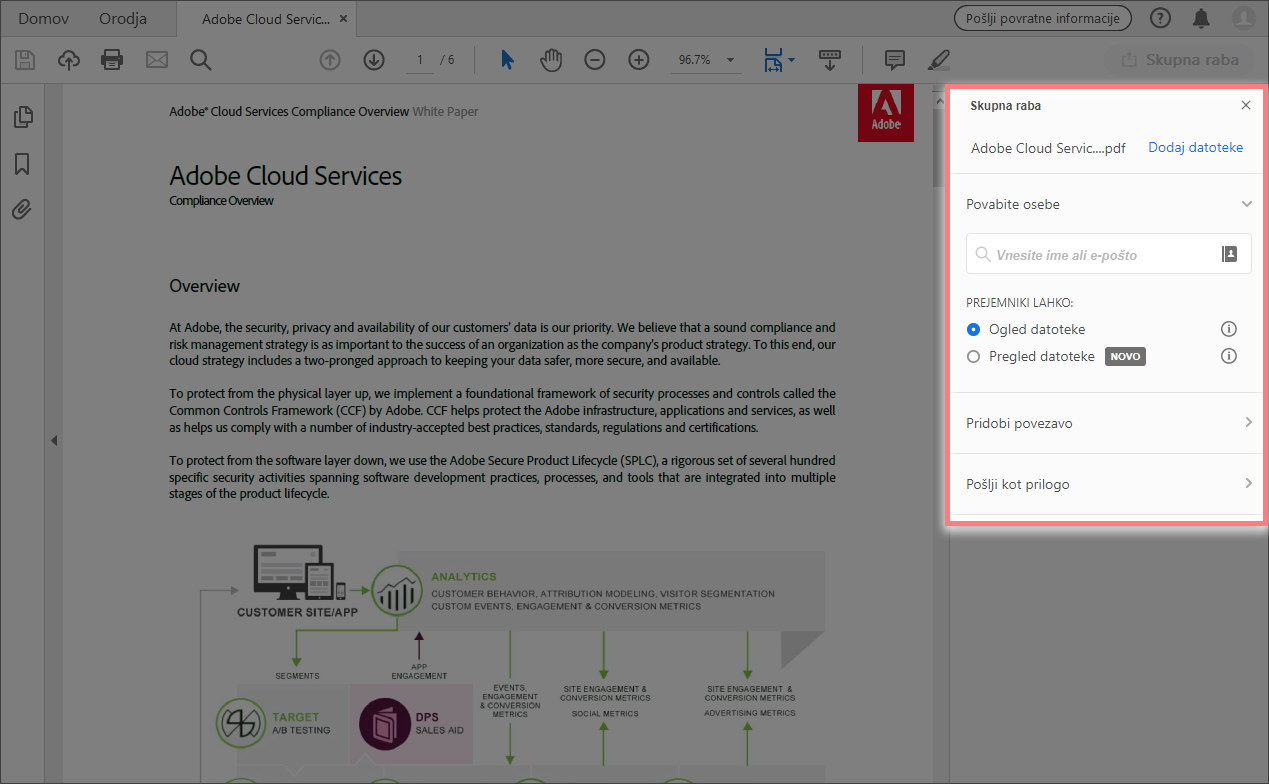The height and width of the screenshot is (784, 1269).
Task: Click the fit page width icon
Action: [x=773, y=60]
